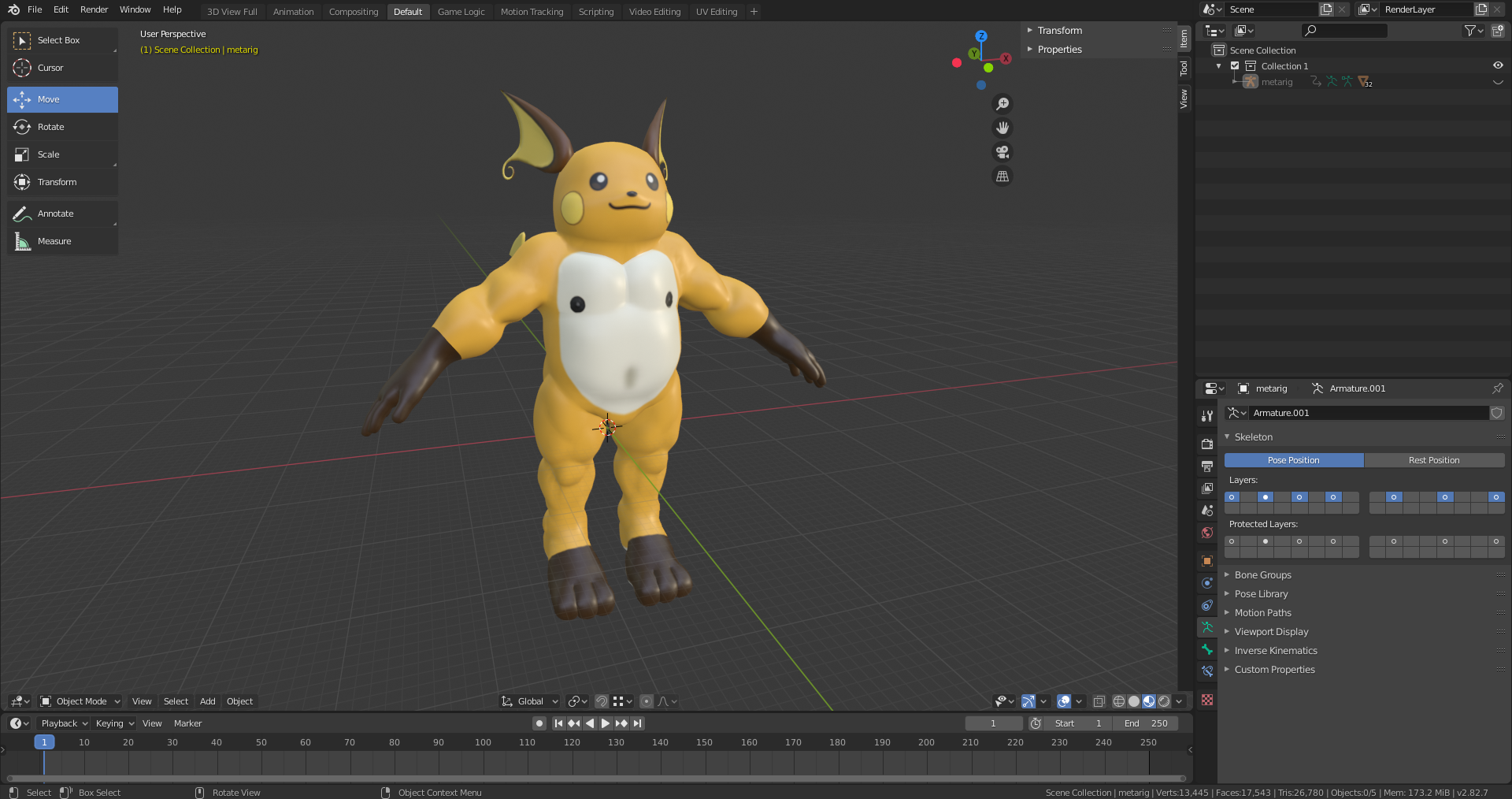Image resolution: width=1512 pixels, height=799 pixels.
Task: Play animation forward in timeline
Action: (x=606, y=723)
